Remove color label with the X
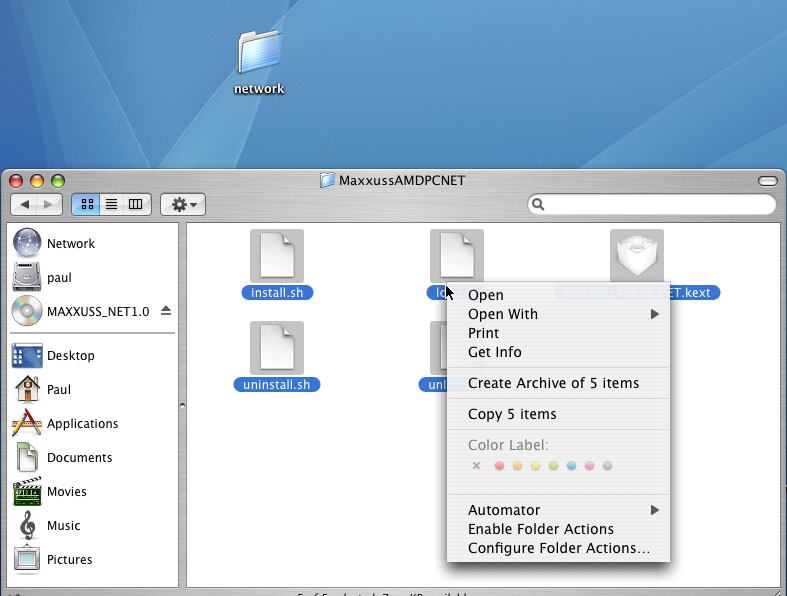 click(476, 466)
